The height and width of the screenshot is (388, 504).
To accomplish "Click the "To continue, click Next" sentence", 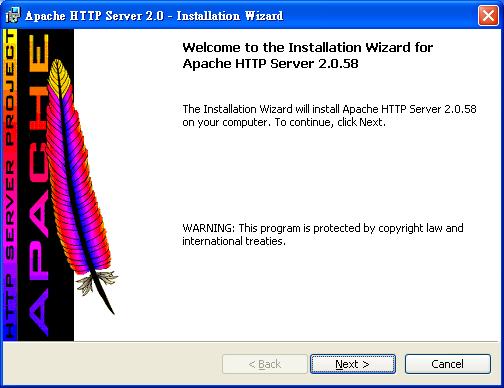I will [330, 122].
